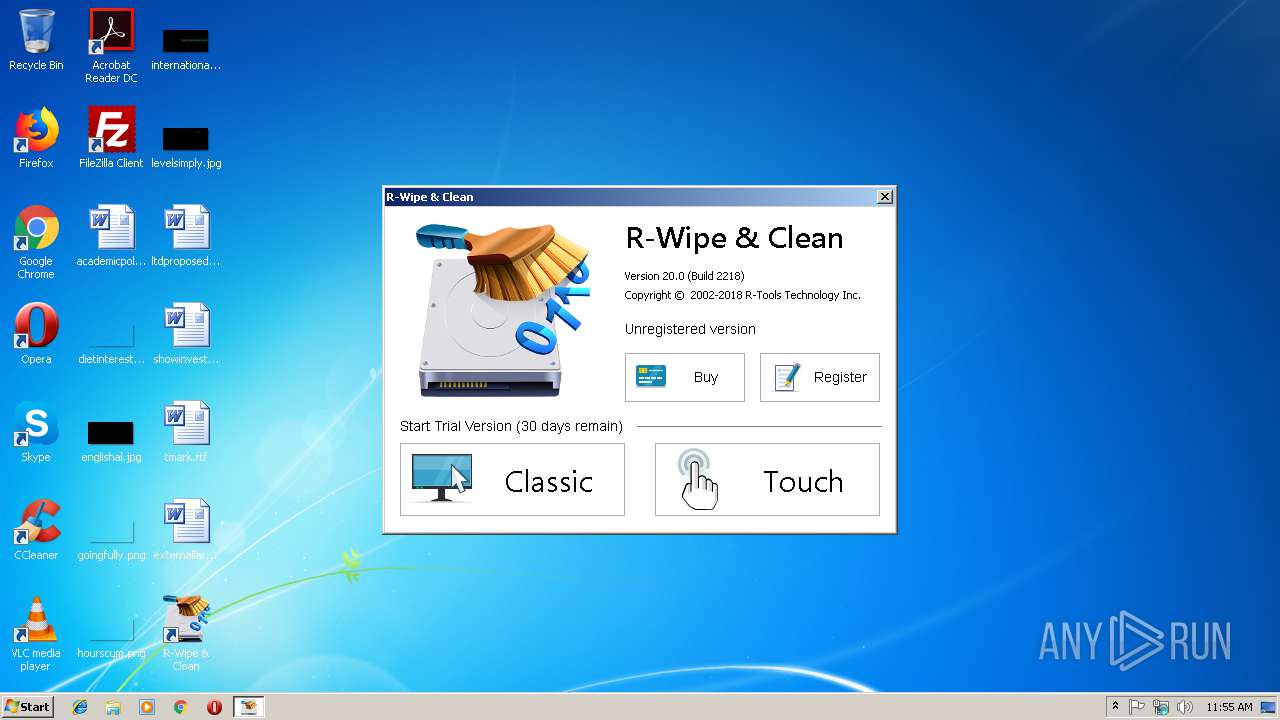The height and width of the screenshot is (720, 1280).
Task: Open R-Wipe & Clean desktop shortcut
Action: point(186,634)
